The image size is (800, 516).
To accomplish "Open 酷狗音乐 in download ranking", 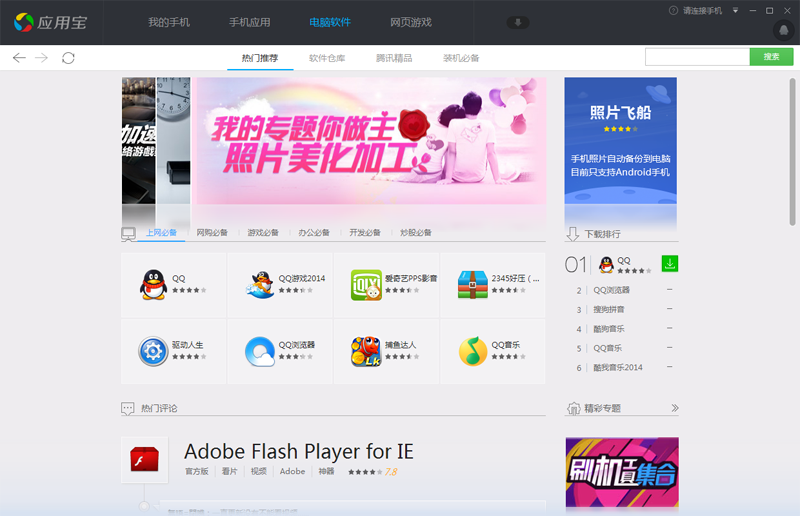I will 609,329.
